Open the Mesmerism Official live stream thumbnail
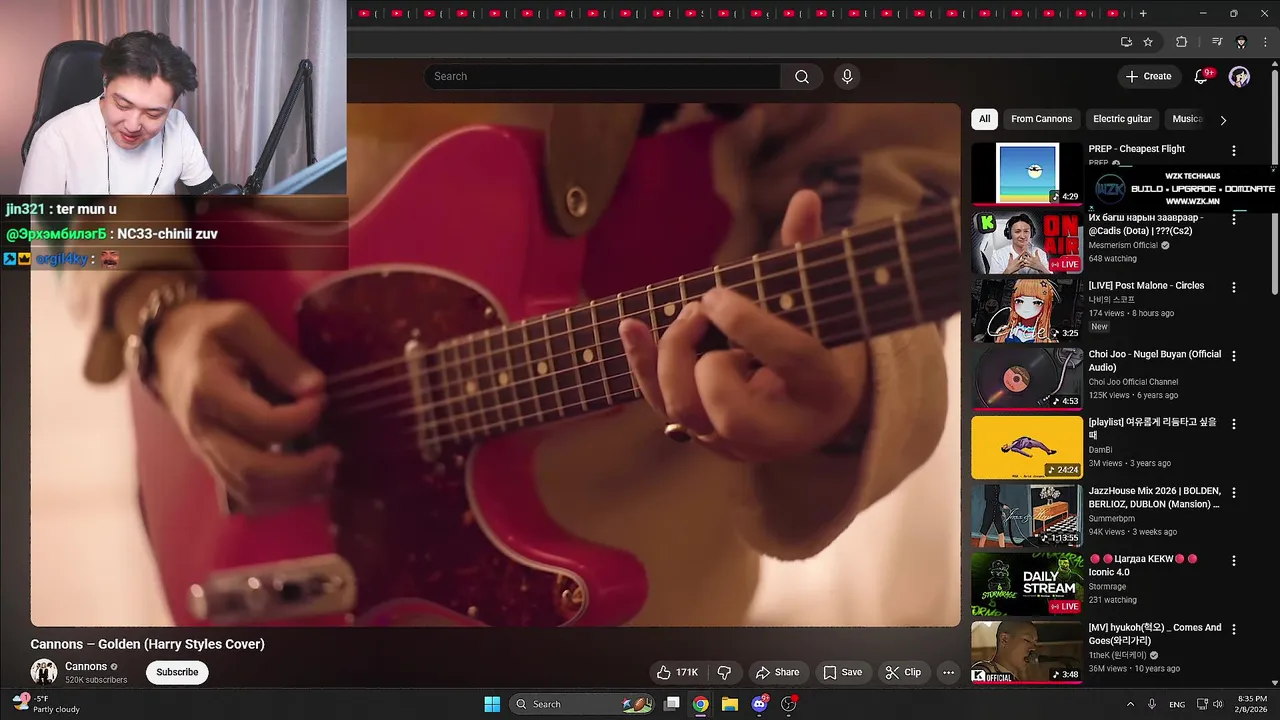1280x720 pixels. click(x=1026, y=241)
